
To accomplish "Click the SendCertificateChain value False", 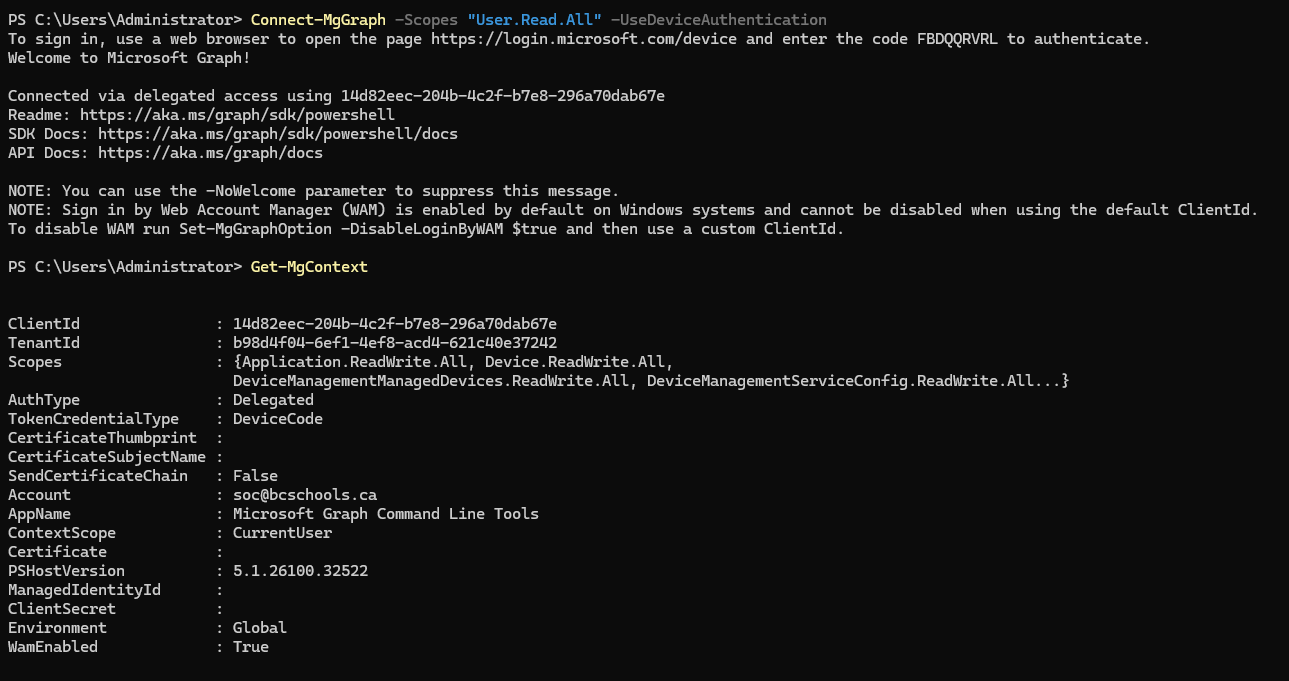I will pos(255,476).
